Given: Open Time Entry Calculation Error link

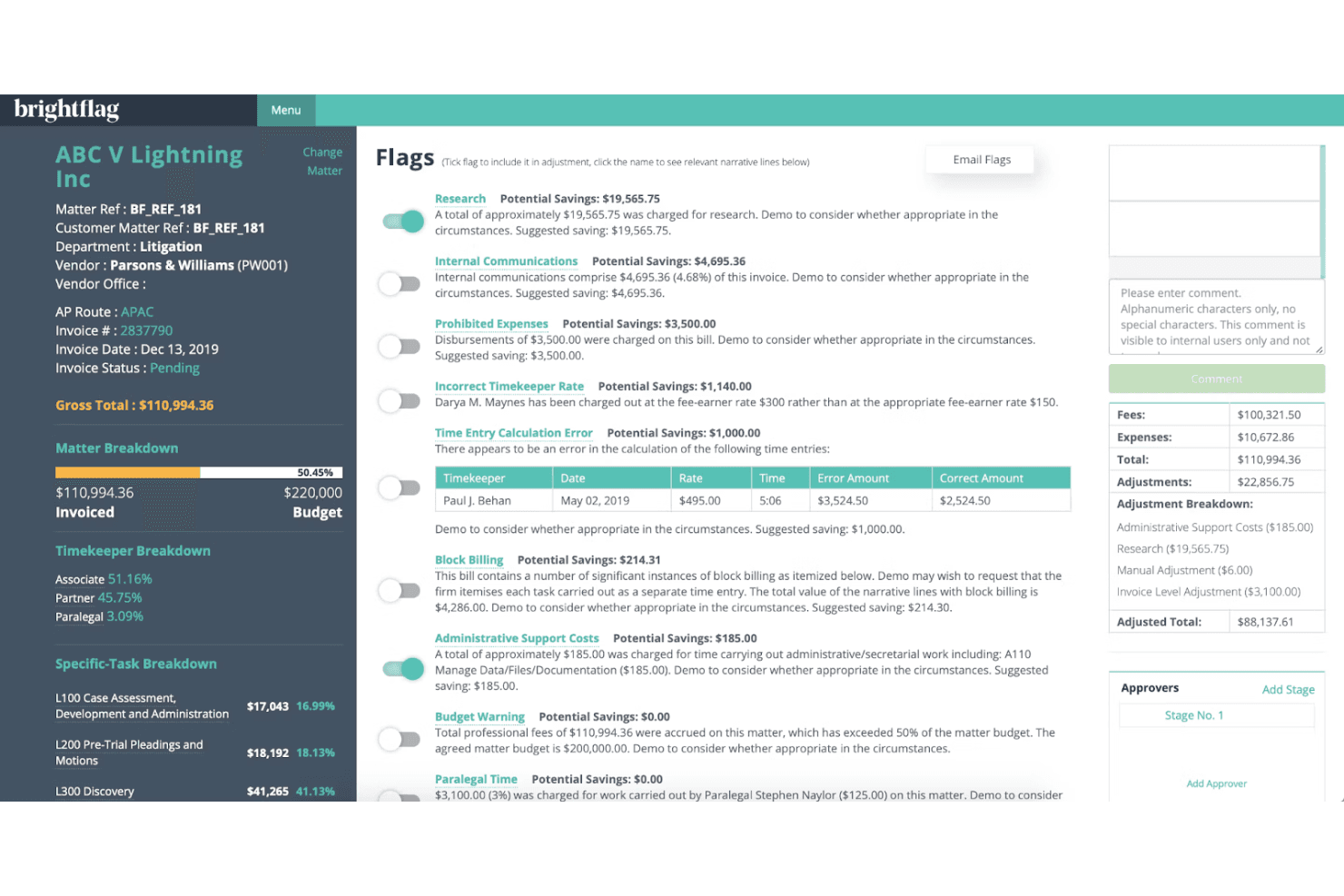Looking at the screenshot, I should [514, 433].
